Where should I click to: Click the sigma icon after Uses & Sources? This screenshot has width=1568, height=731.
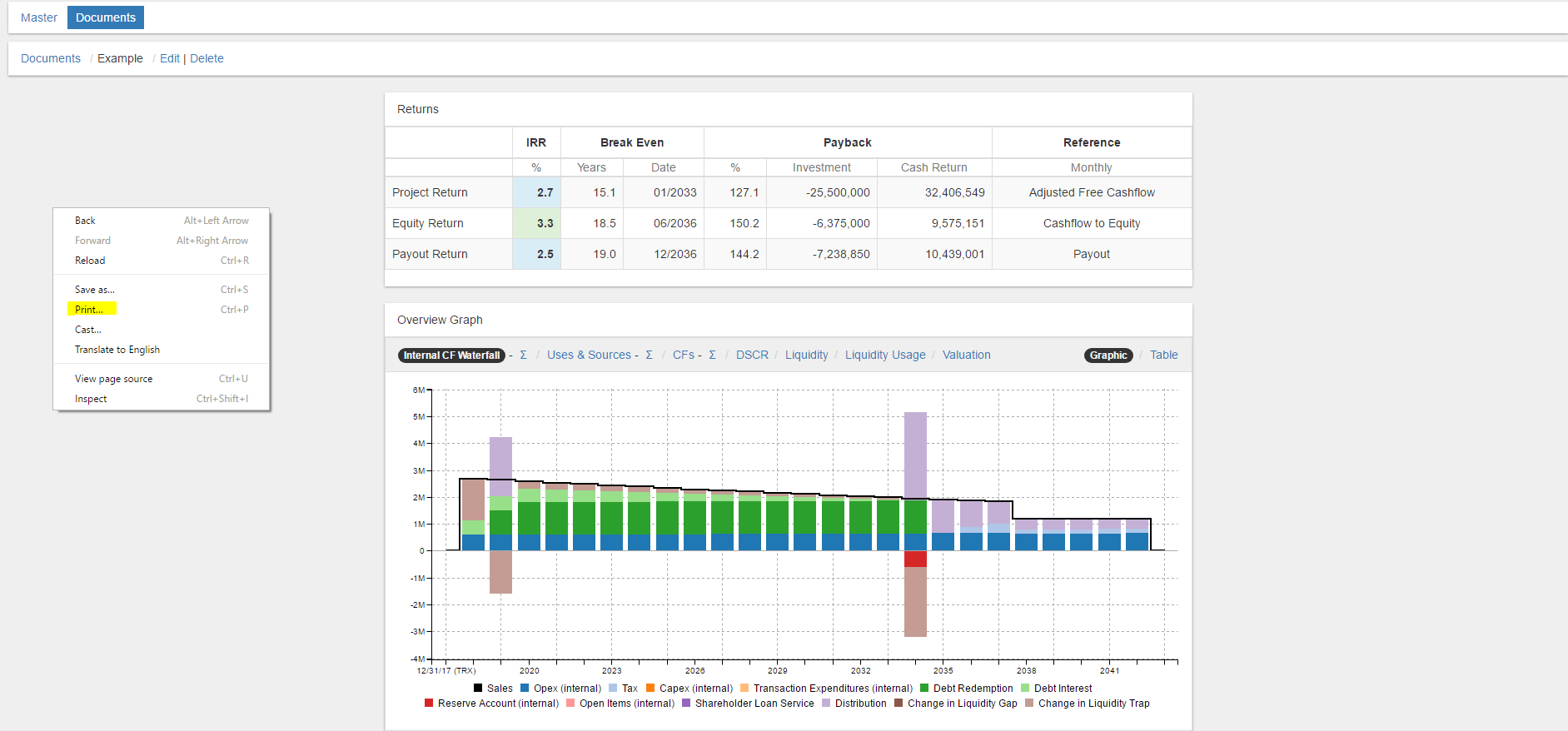[x=649, y=355]
